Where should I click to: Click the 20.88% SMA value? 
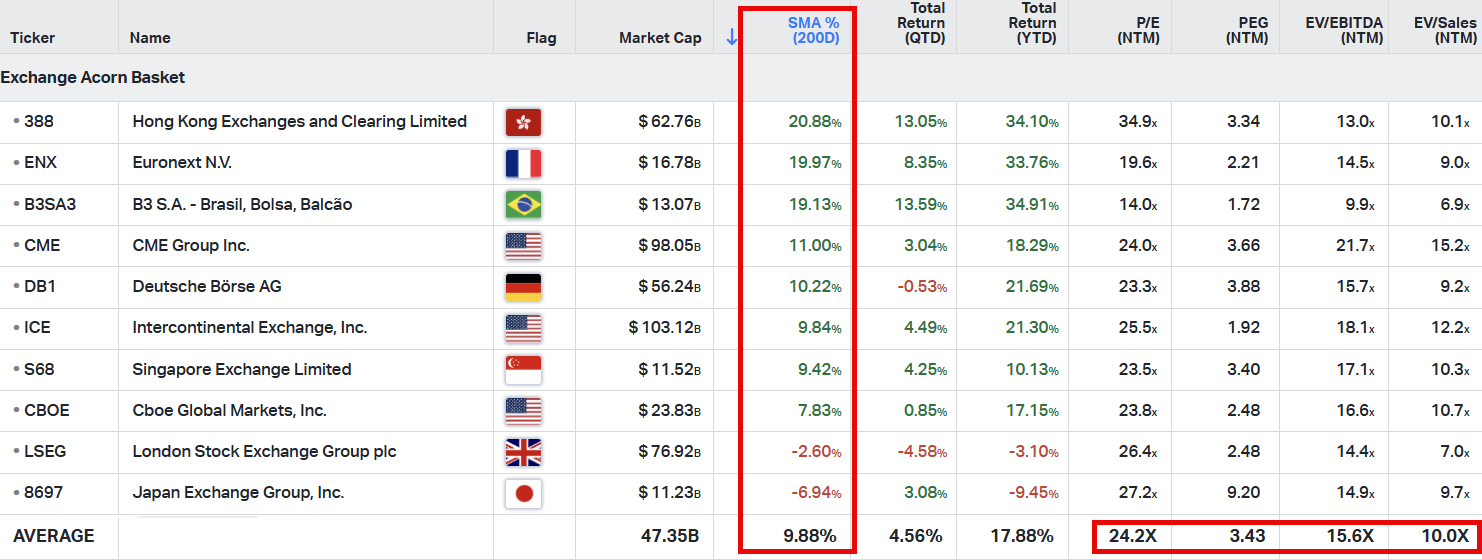[x=815, y=121]
